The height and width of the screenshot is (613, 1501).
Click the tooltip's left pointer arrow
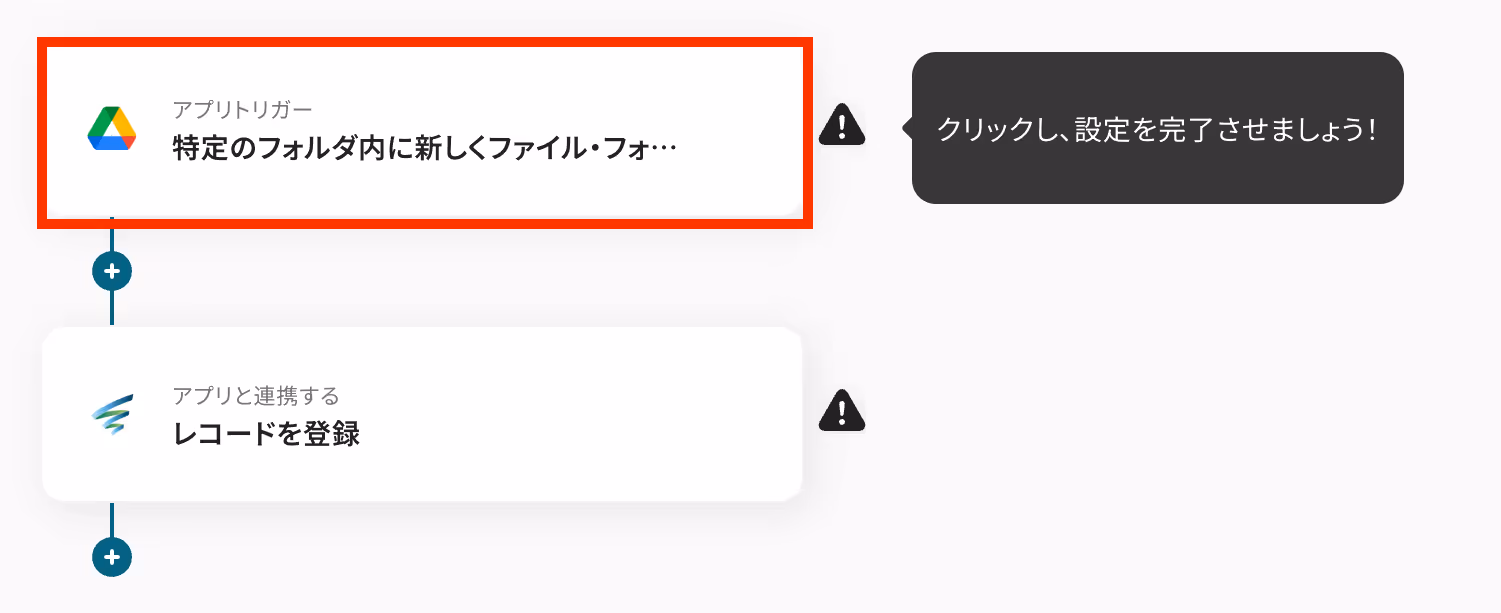point(907,128)
